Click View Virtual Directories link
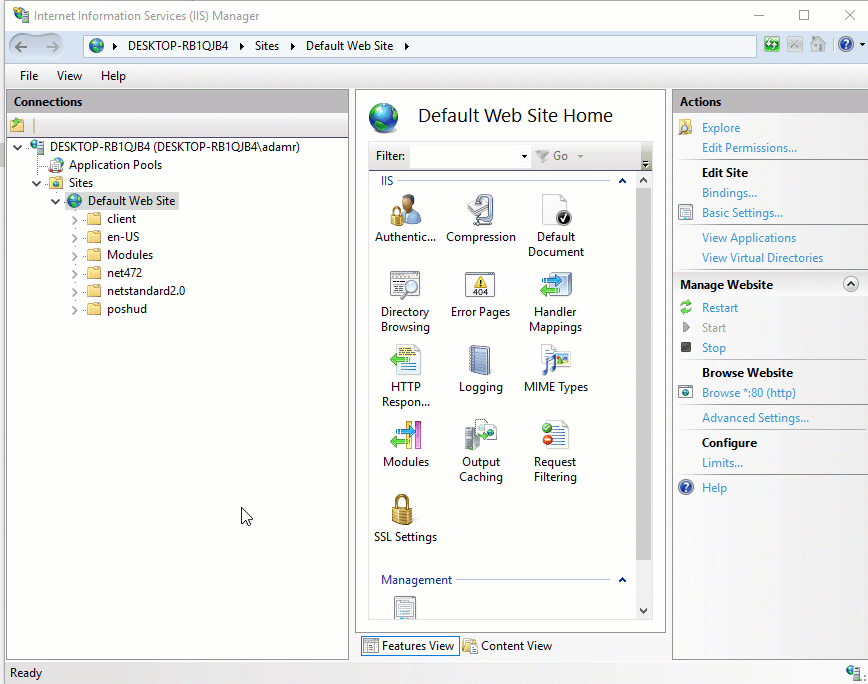This screenshot has height=684, width=868. pyautogui.click(x=762, y=257)
